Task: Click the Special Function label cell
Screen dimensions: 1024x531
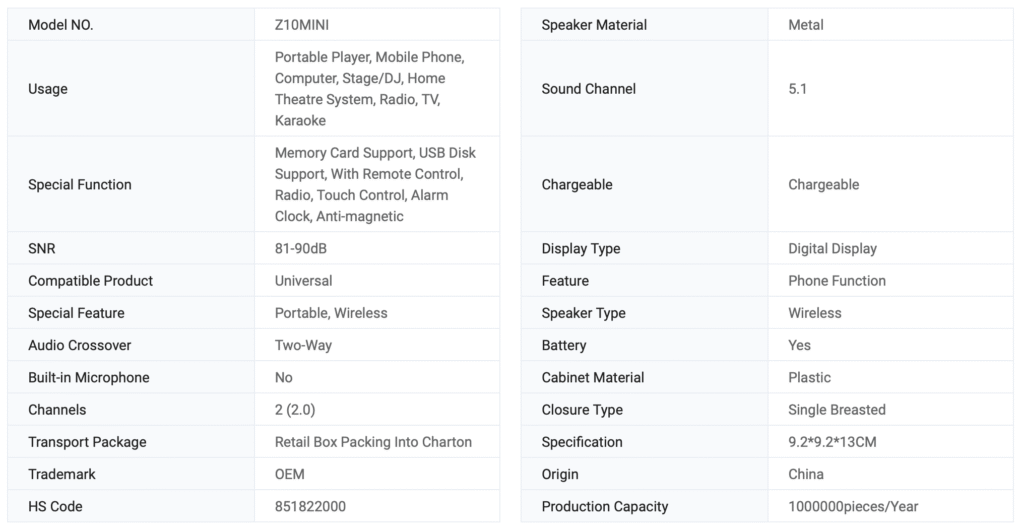Action: coord(80,185)
